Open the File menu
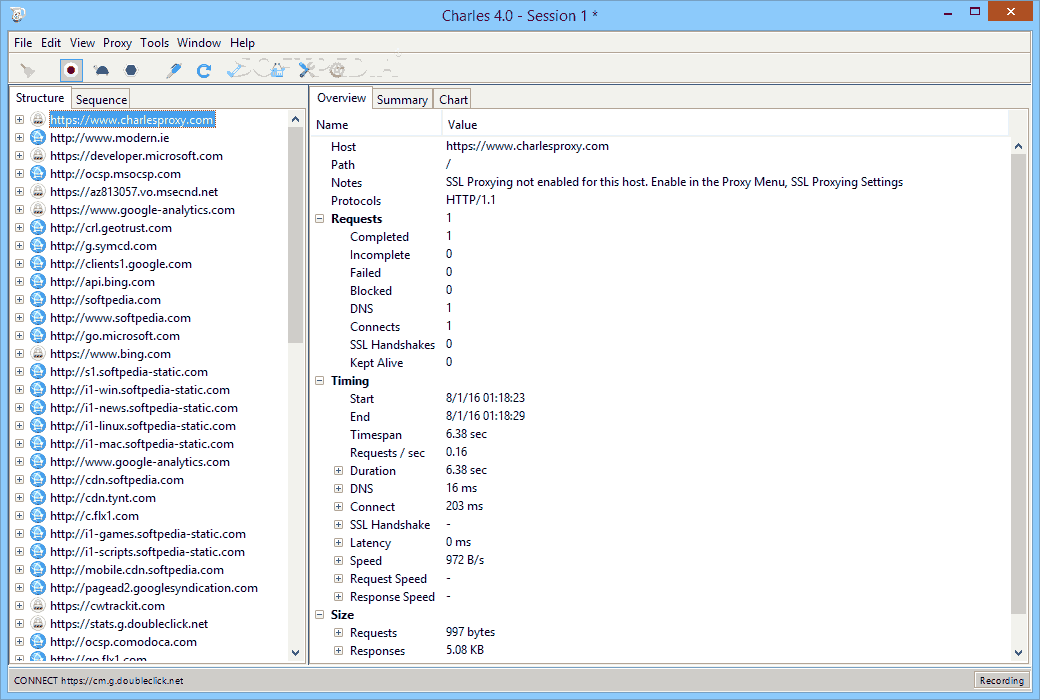Image resolution: width=1040 pixels, height=700 pixels. point(23,42)
